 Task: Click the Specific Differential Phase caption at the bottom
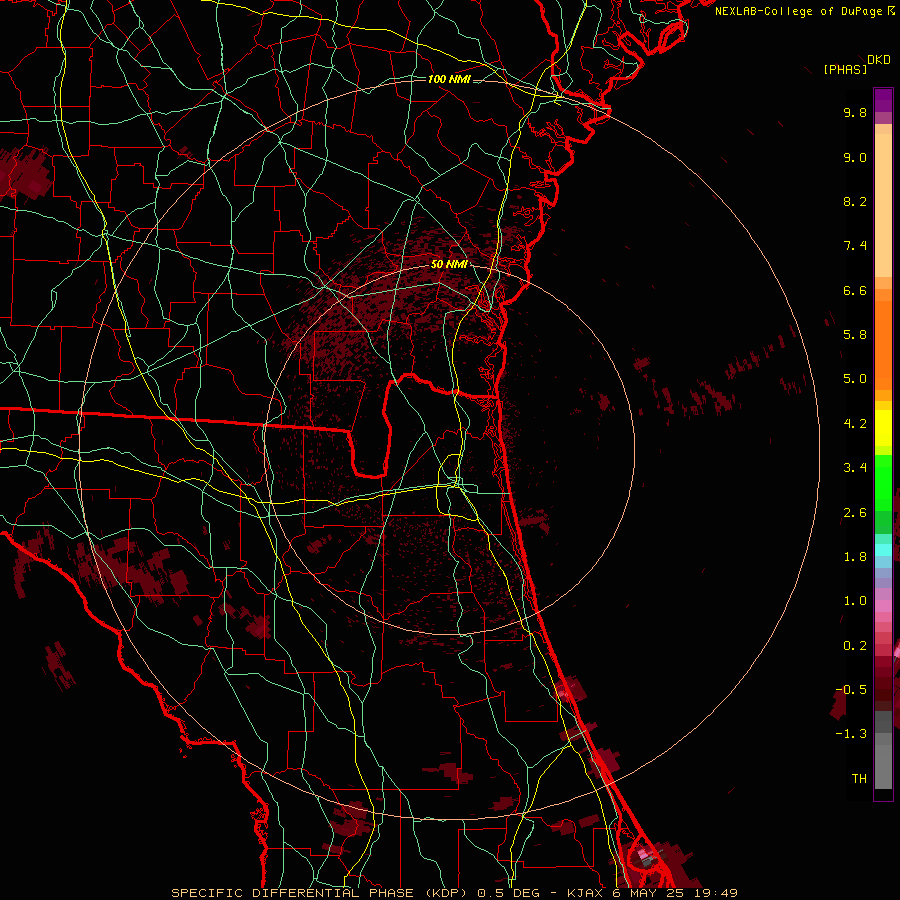[454, 893]
